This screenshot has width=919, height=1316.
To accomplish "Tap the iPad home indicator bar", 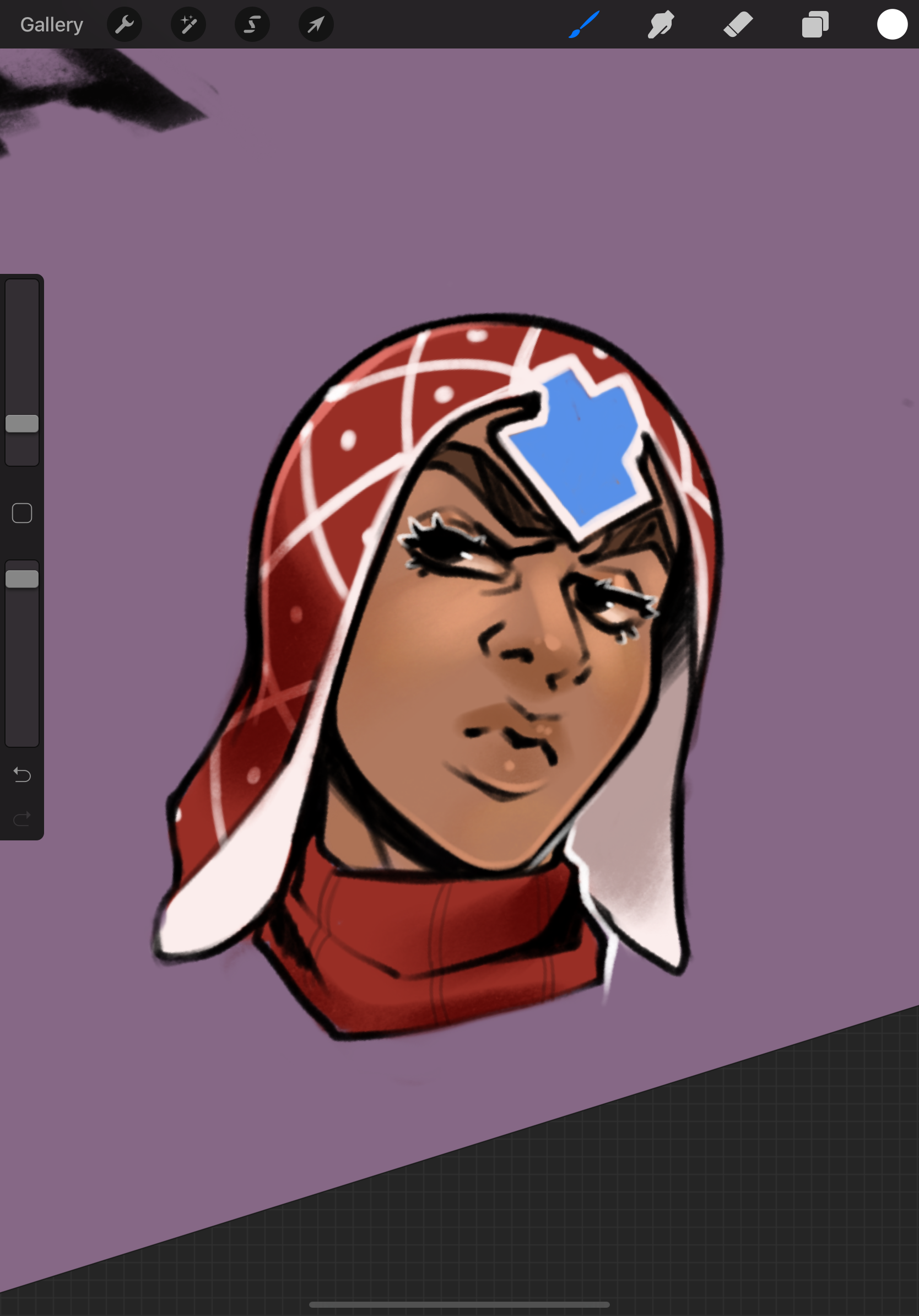I will click(x=459, y=1304).
